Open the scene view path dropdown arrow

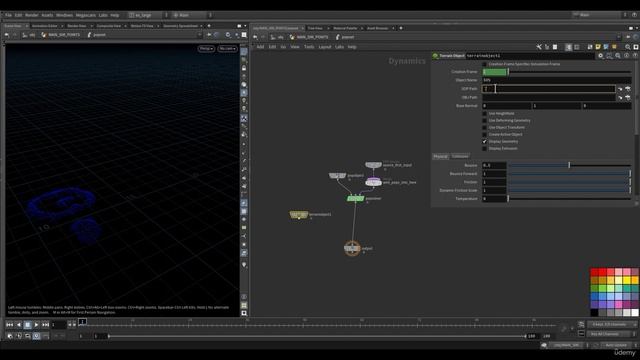200,35
